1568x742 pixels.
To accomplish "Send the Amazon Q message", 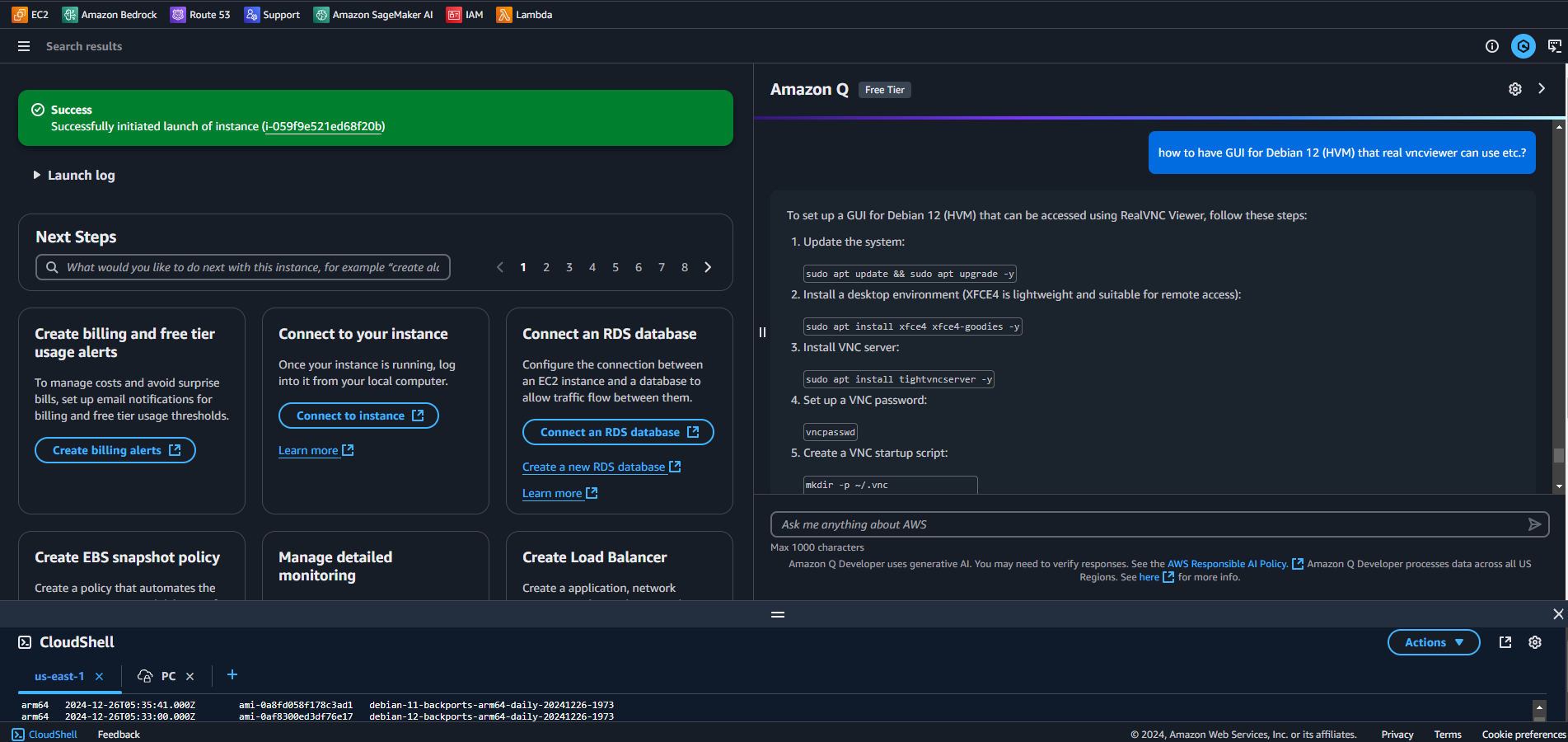I will tap(1534, 524).
